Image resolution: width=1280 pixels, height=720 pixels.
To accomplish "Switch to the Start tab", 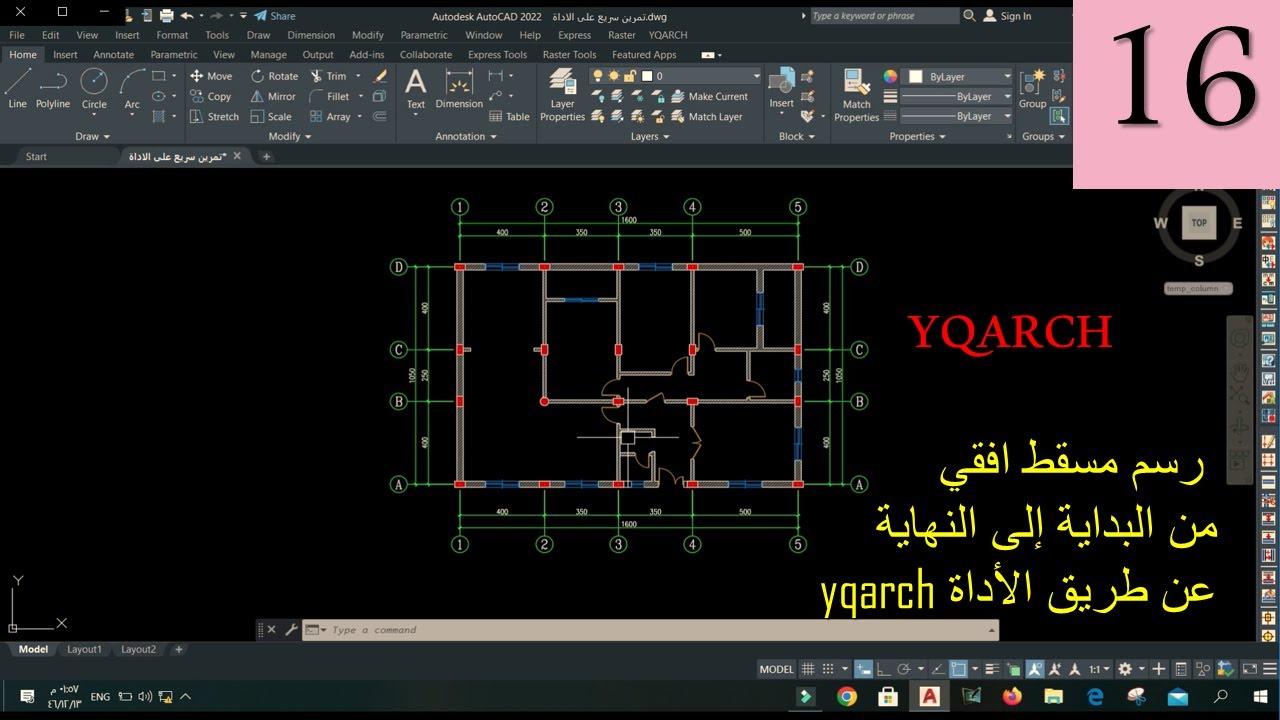I will coord(36,157).
